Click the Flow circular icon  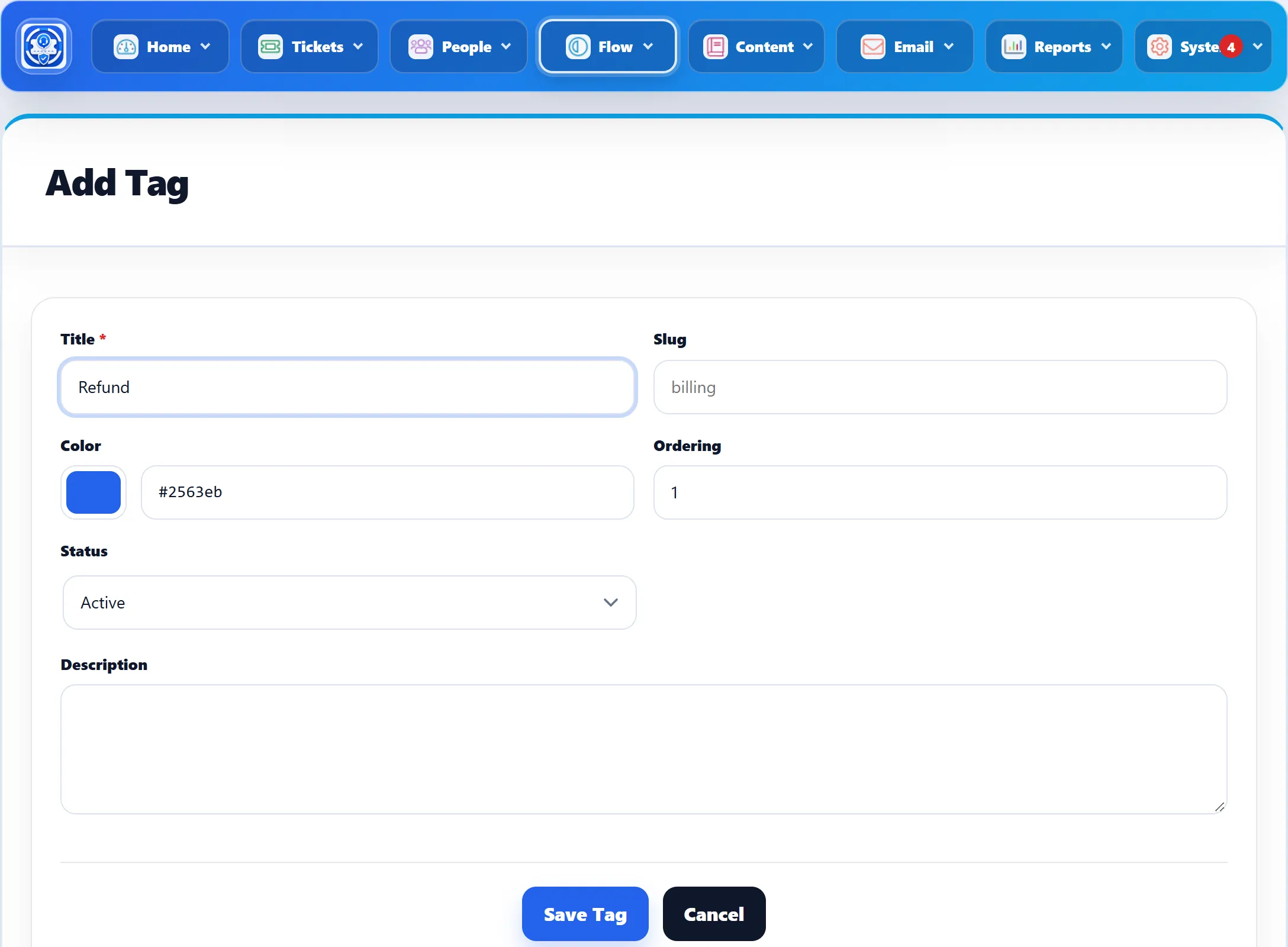[578, 47]
